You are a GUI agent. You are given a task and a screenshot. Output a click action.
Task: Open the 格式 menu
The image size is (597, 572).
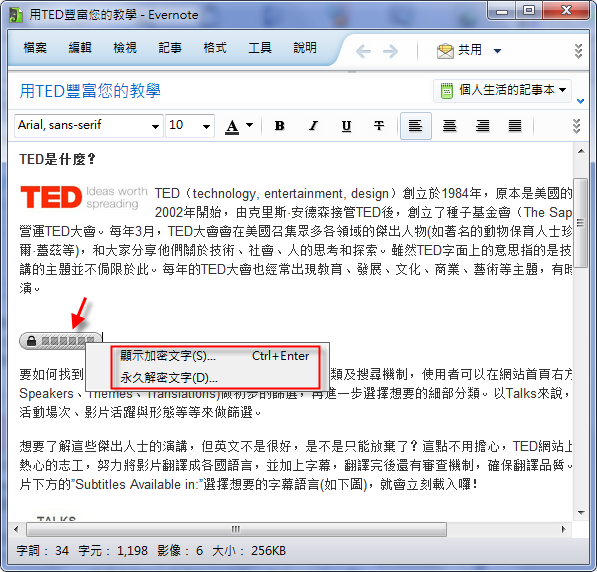(x=215, y=48)
